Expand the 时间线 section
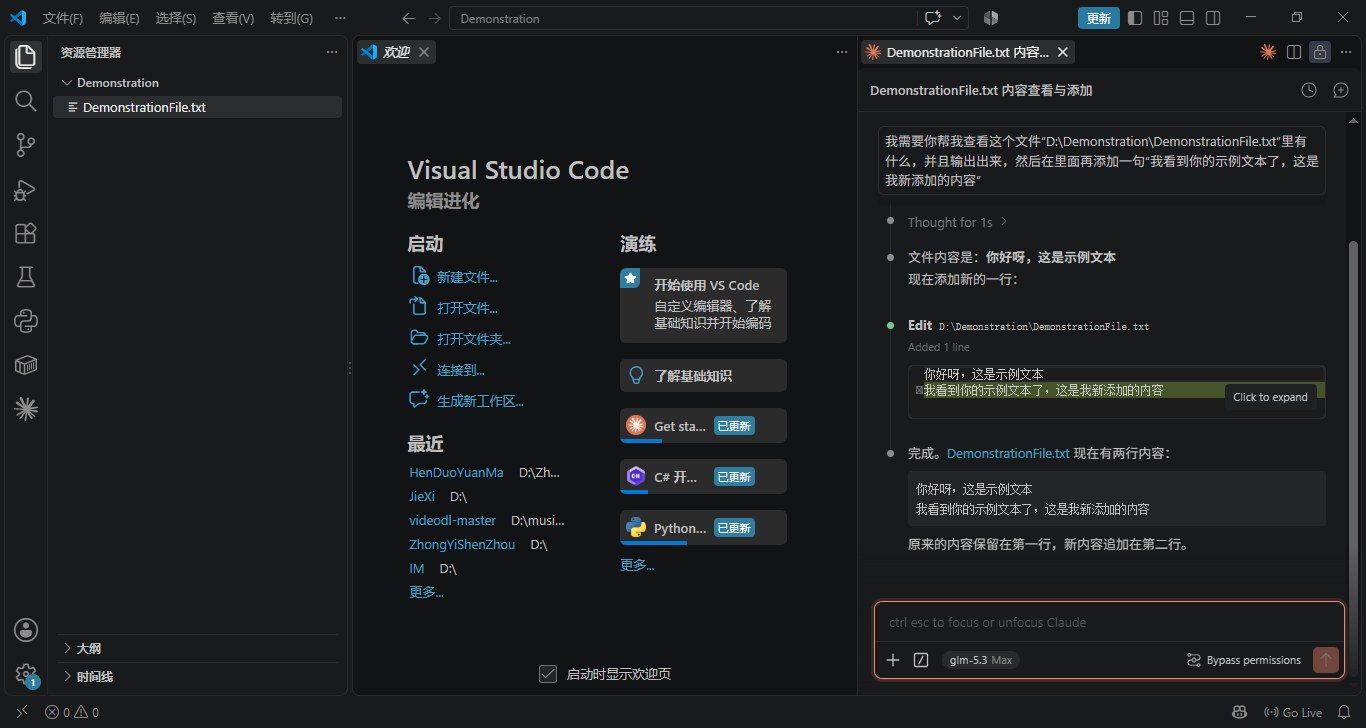 [x=197, y=676]
